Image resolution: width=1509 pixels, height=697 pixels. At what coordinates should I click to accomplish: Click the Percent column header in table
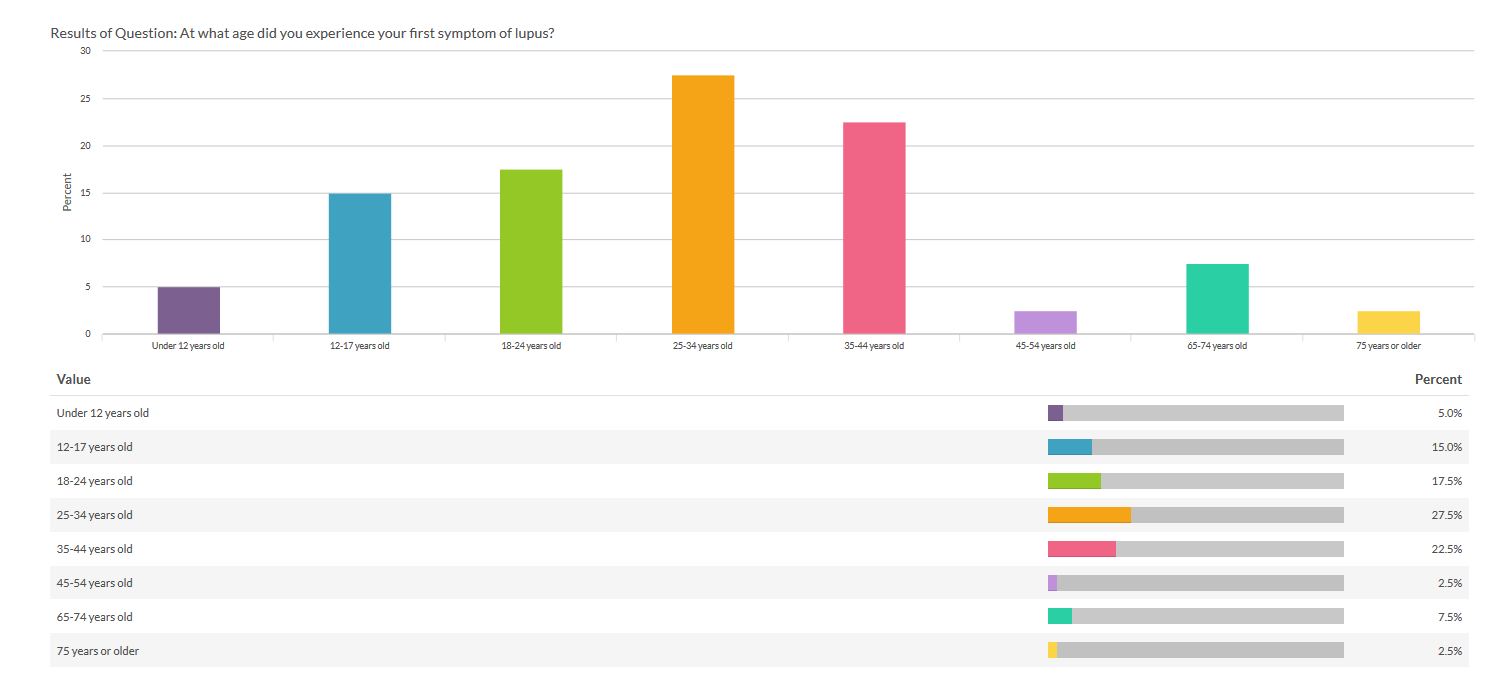click(1438, 379)
